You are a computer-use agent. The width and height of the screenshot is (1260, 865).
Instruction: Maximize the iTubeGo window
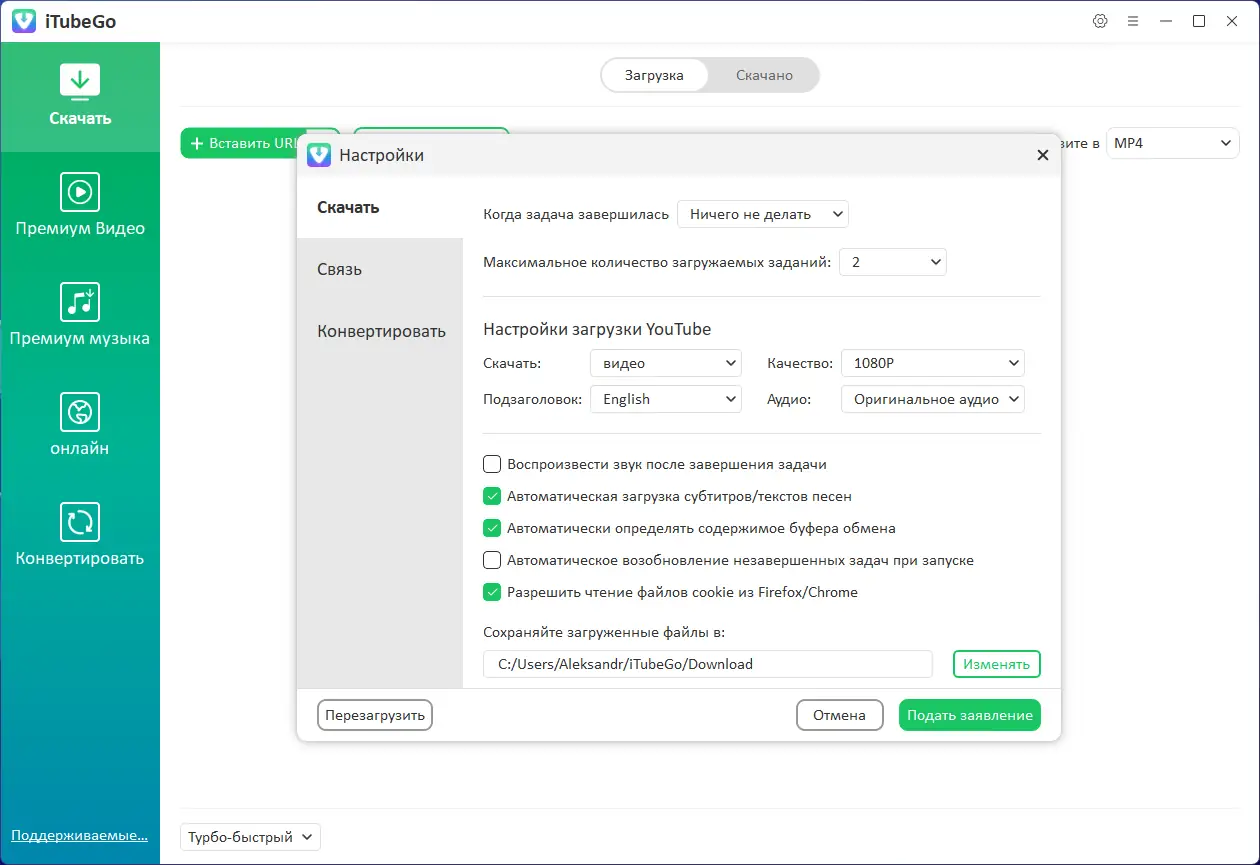[x=1199, y=21]
